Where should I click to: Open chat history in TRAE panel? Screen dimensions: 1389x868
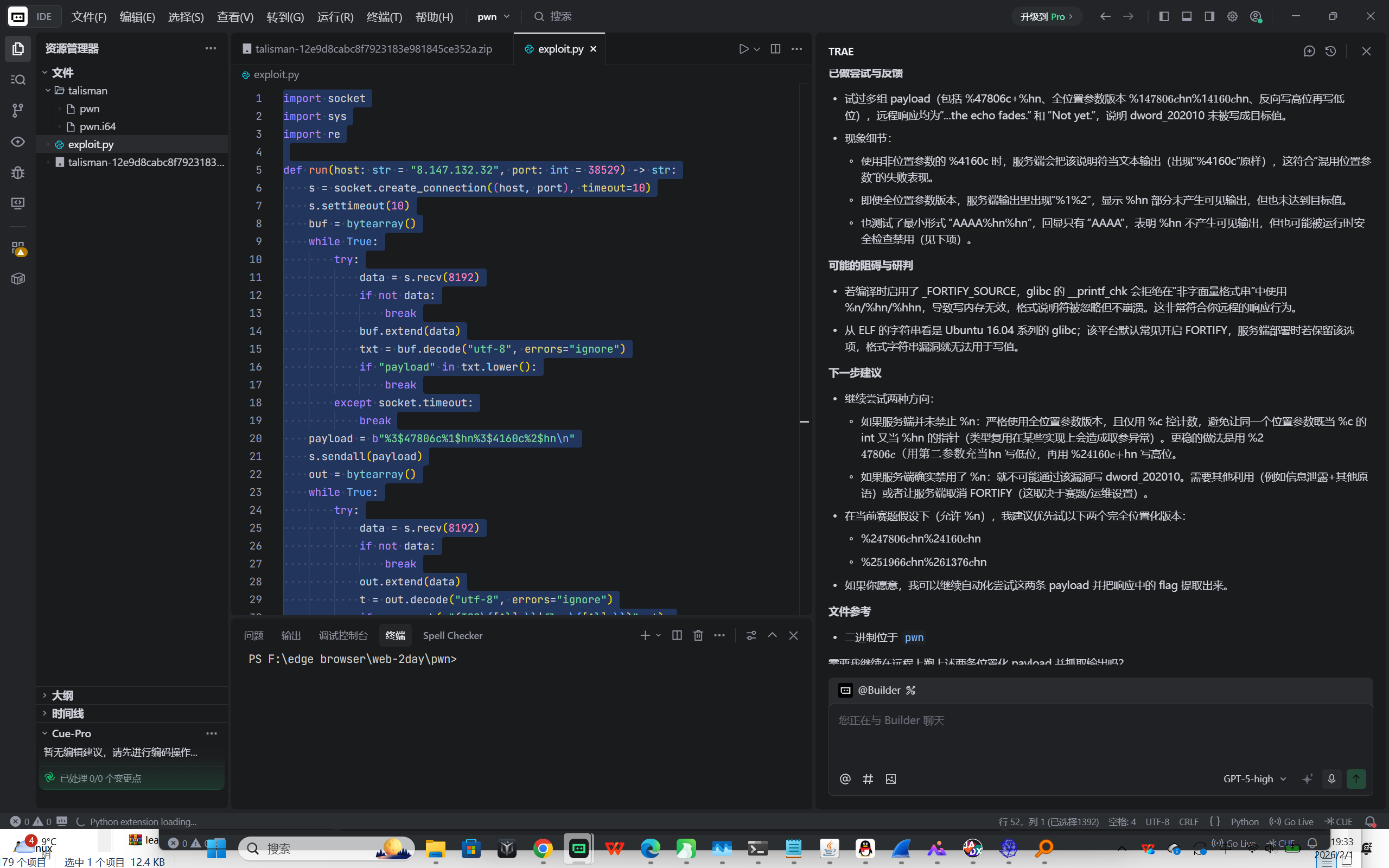[x=1330, y=51]
